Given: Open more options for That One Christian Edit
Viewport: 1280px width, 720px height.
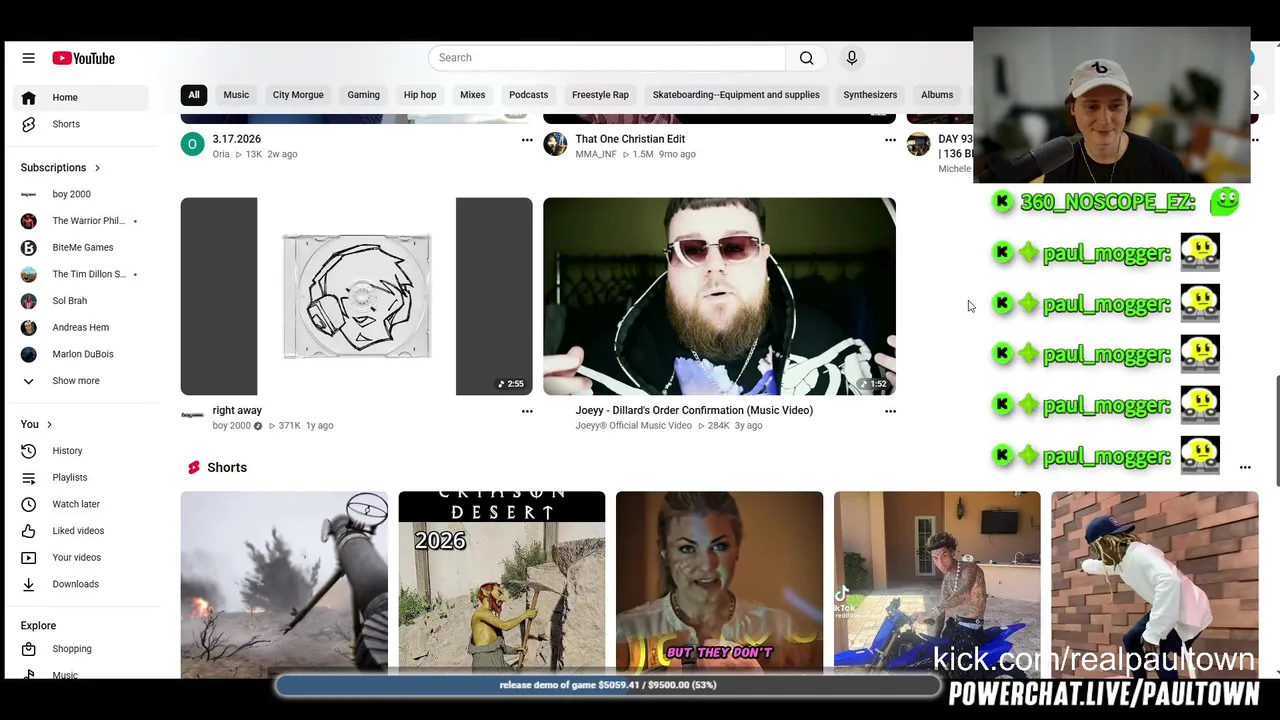Looking at the screenshot, I should coord(890,140).
